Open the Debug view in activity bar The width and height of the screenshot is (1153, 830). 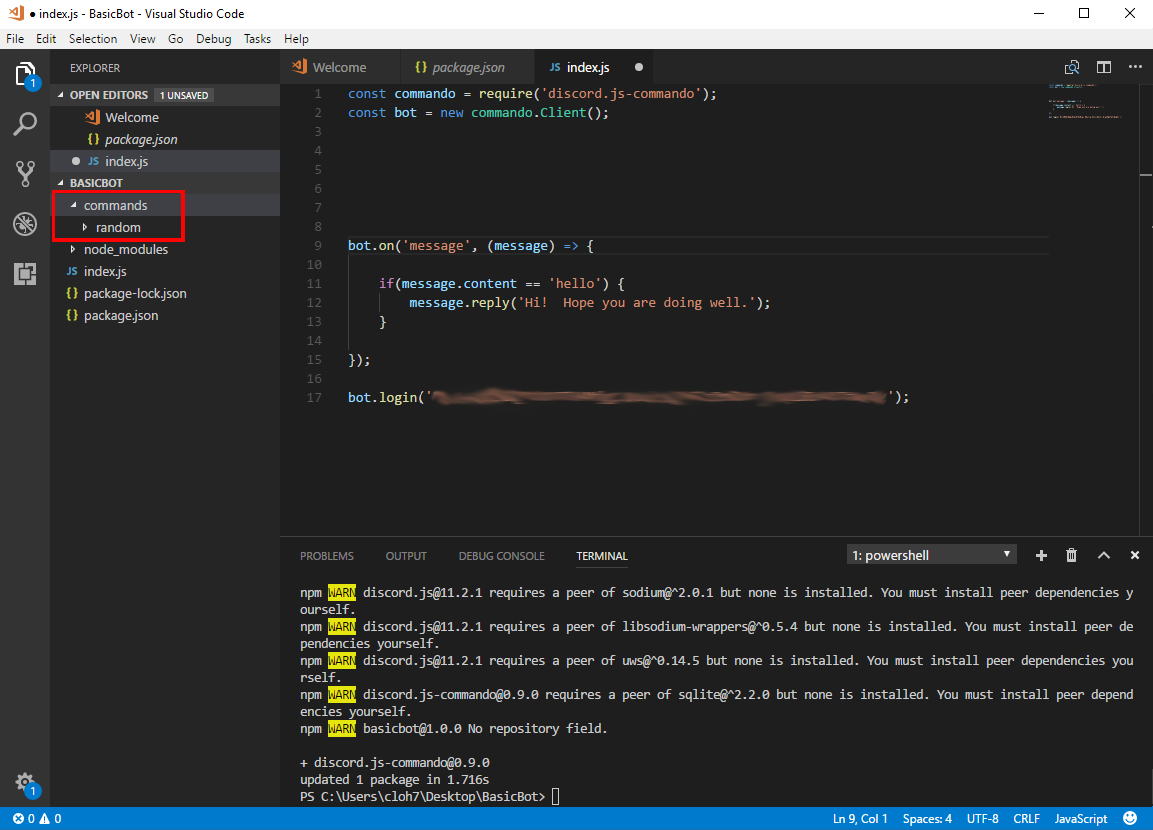tap(25, 223)
